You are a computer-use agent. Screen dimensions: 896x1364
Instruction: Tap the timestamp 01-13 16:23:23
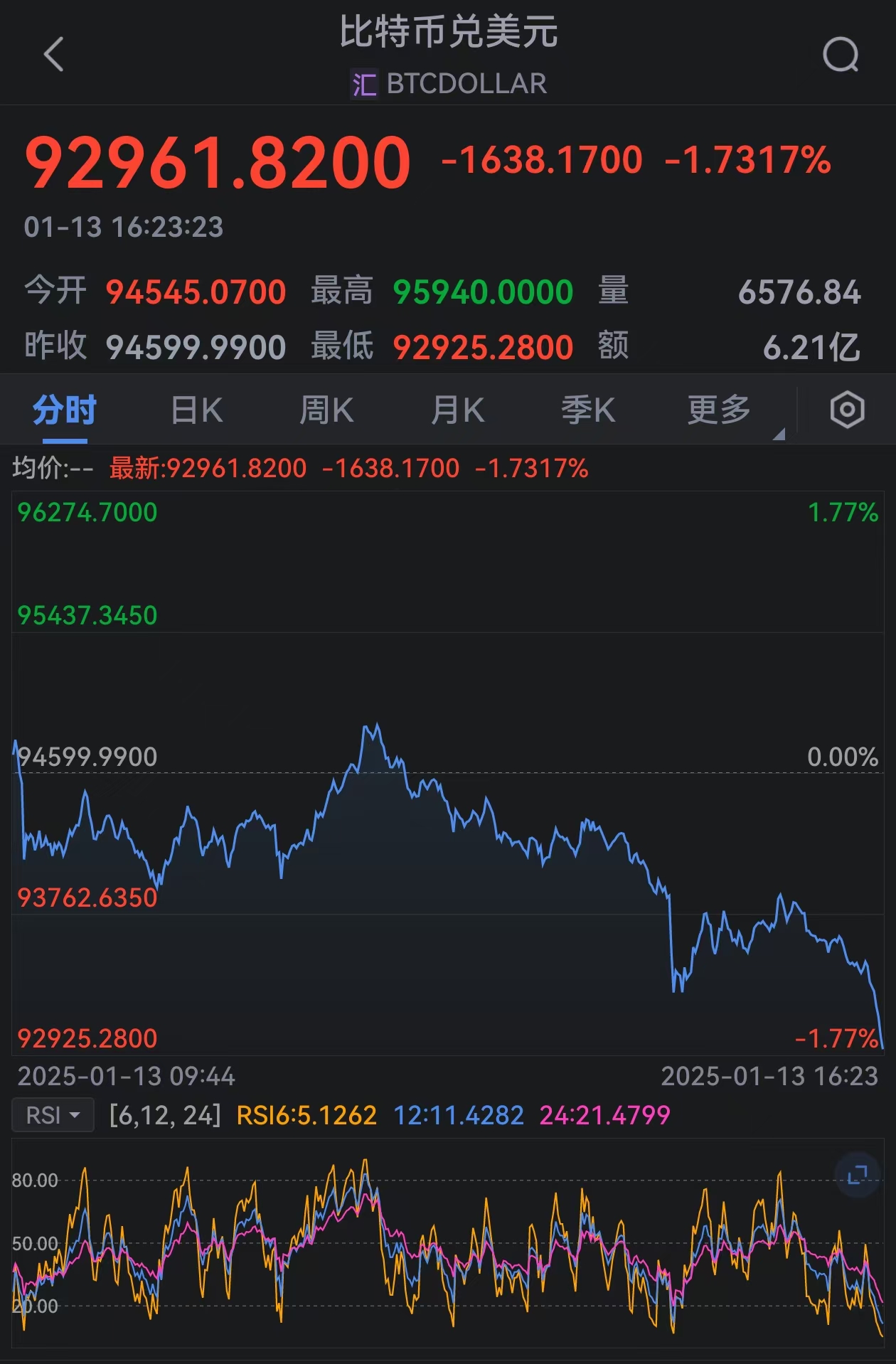tap(124, 228)
